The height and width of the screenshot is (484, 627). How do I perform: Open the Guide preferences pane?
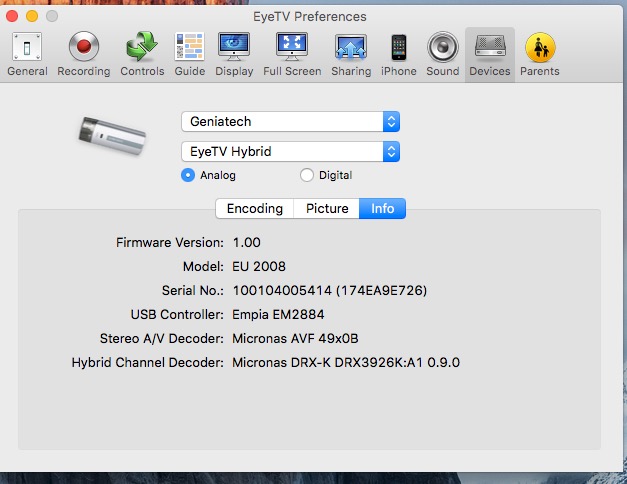[190, 54]
